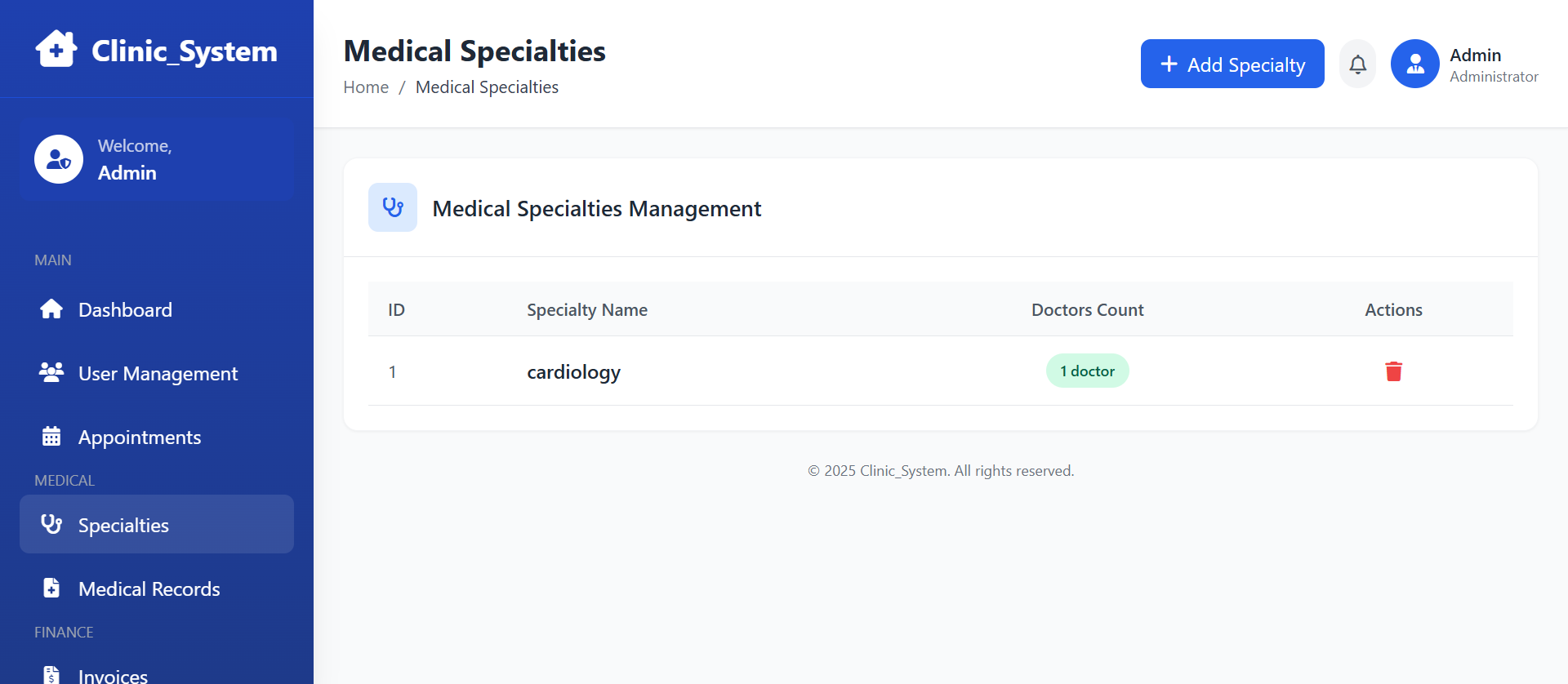Click the Specialty Name column header
Screen dimensions: 1568x684
(587, 310)
